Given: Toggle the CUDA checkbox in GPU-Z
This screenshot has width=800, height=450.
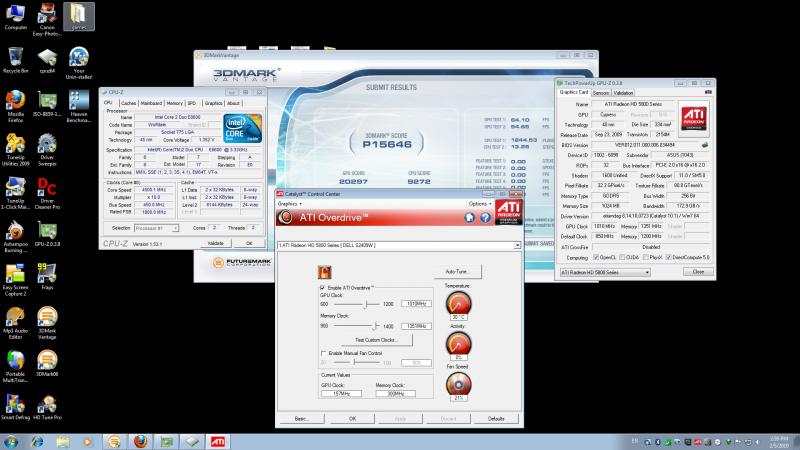Looking at the screenshot, I should [x=621, y=257].
